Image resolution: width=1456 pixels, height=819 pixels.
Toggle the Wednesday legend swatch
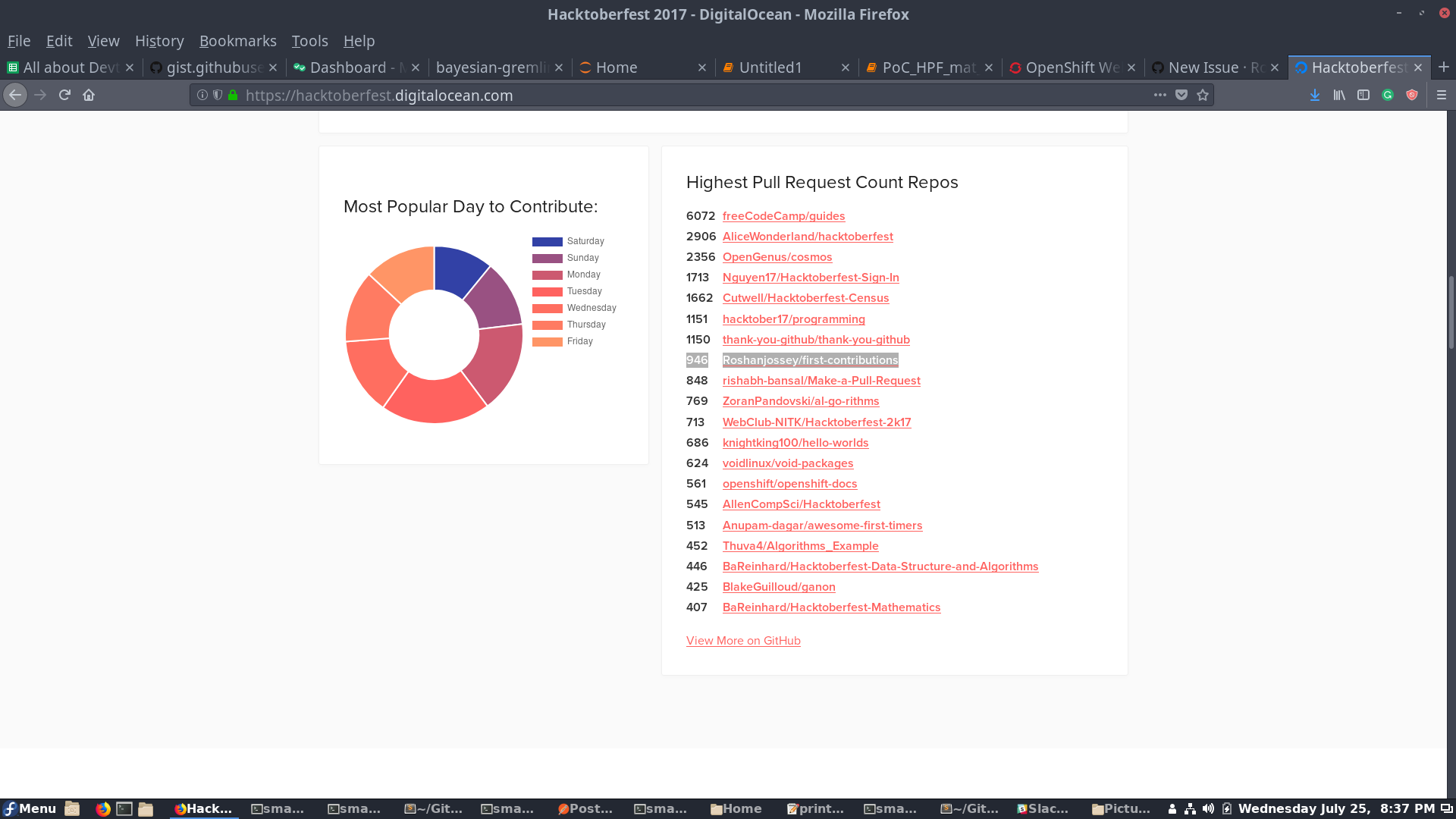[x=547, y=309]
